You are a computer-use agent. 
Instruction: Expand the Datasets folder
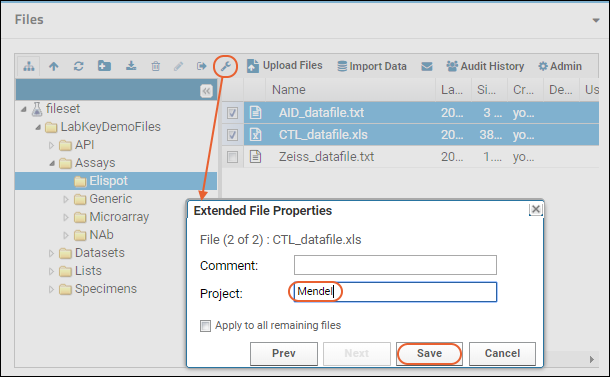(x=51, y=253)
